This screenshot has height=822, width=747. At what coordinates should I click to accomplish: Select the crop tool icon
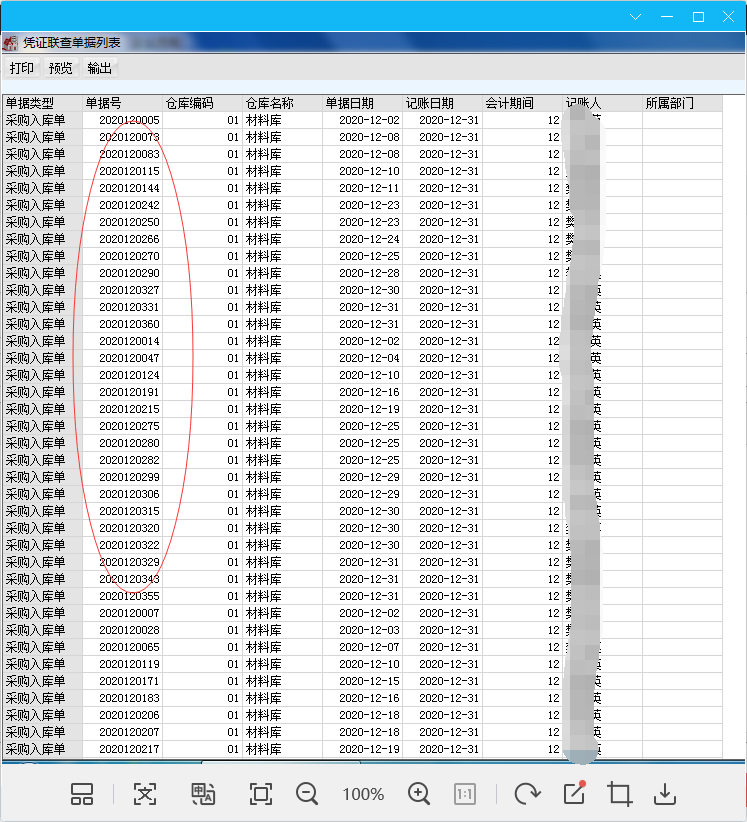pos(620,794)
